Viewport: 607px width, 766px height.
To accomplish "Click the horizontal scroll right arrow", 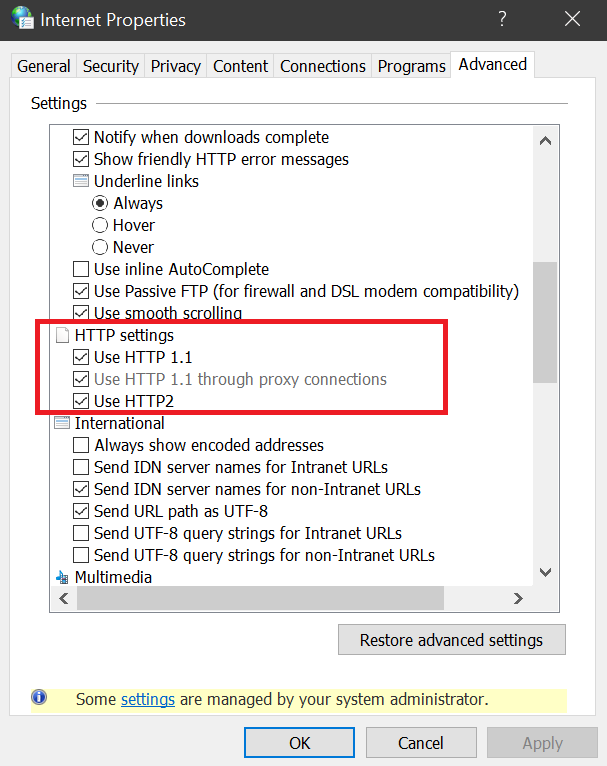I will click(518, 598).
